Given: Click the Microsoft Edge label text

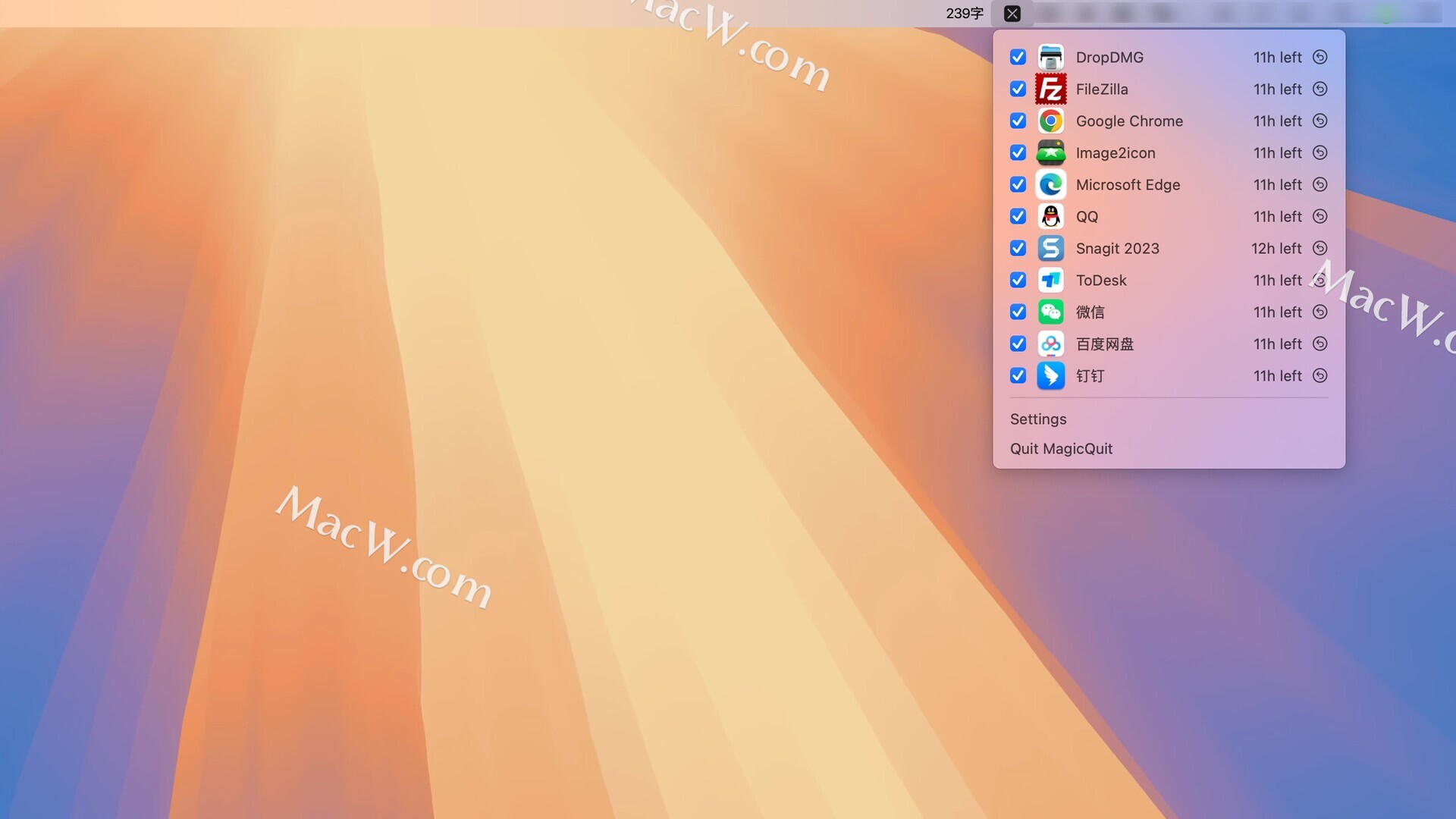Looking at the screenshot, I should click(1128, 185).
